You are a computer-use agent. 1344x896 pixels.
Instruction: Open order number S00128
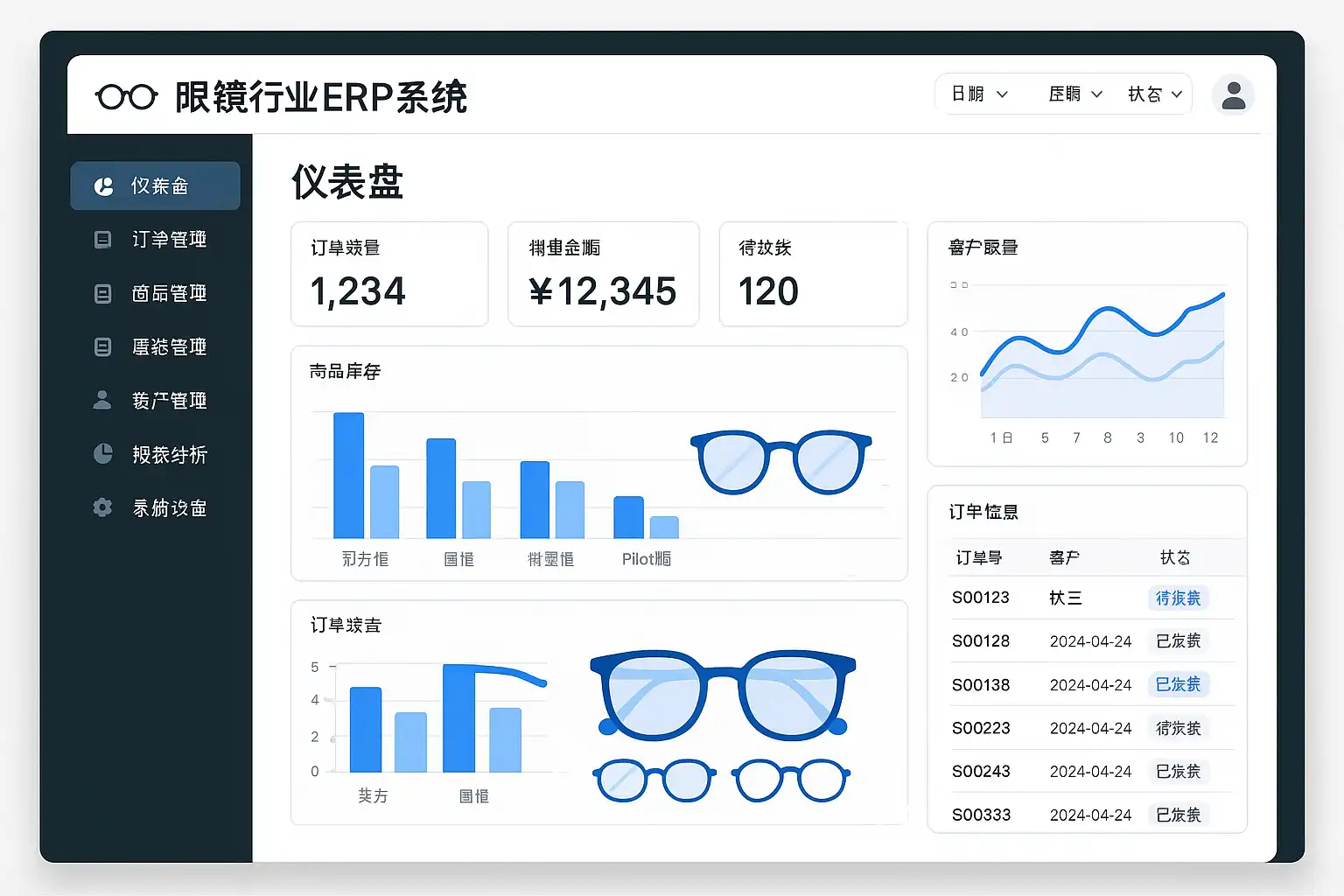pyautogui.click(x=981, y=641)
